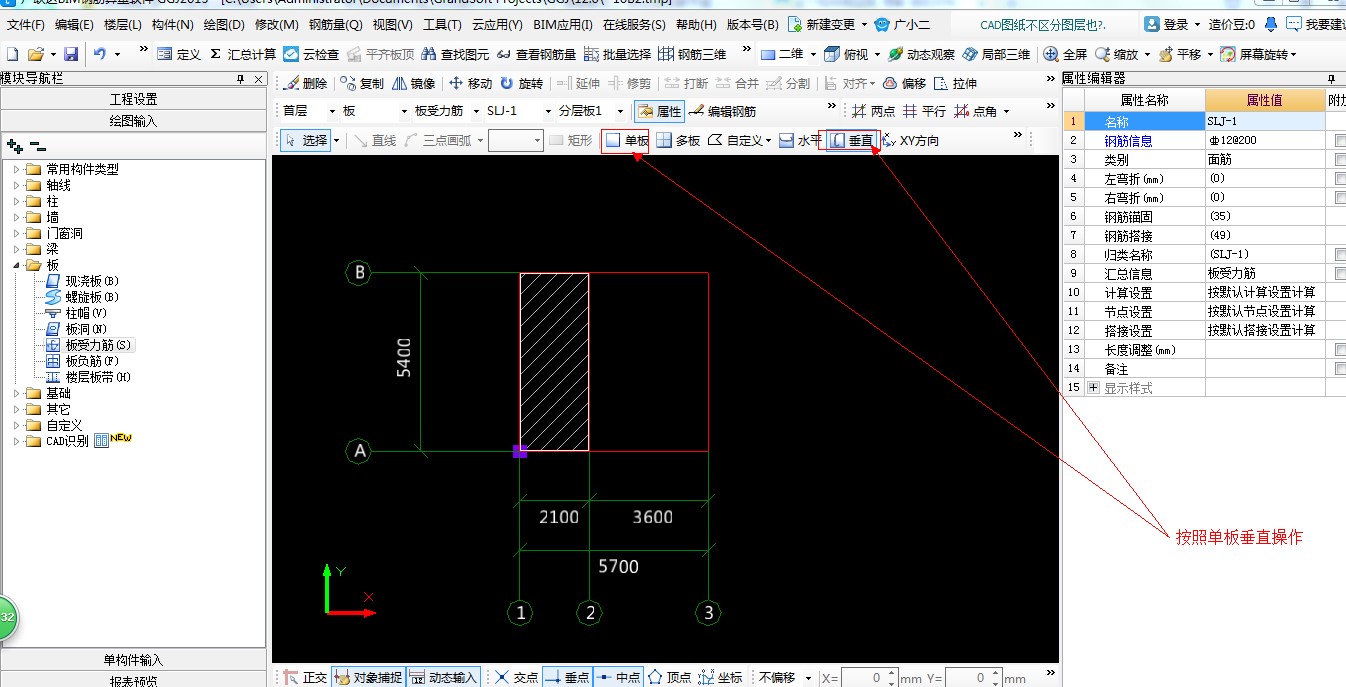Toggle 垂点 perpendicular snap

(x=567, y=677)
